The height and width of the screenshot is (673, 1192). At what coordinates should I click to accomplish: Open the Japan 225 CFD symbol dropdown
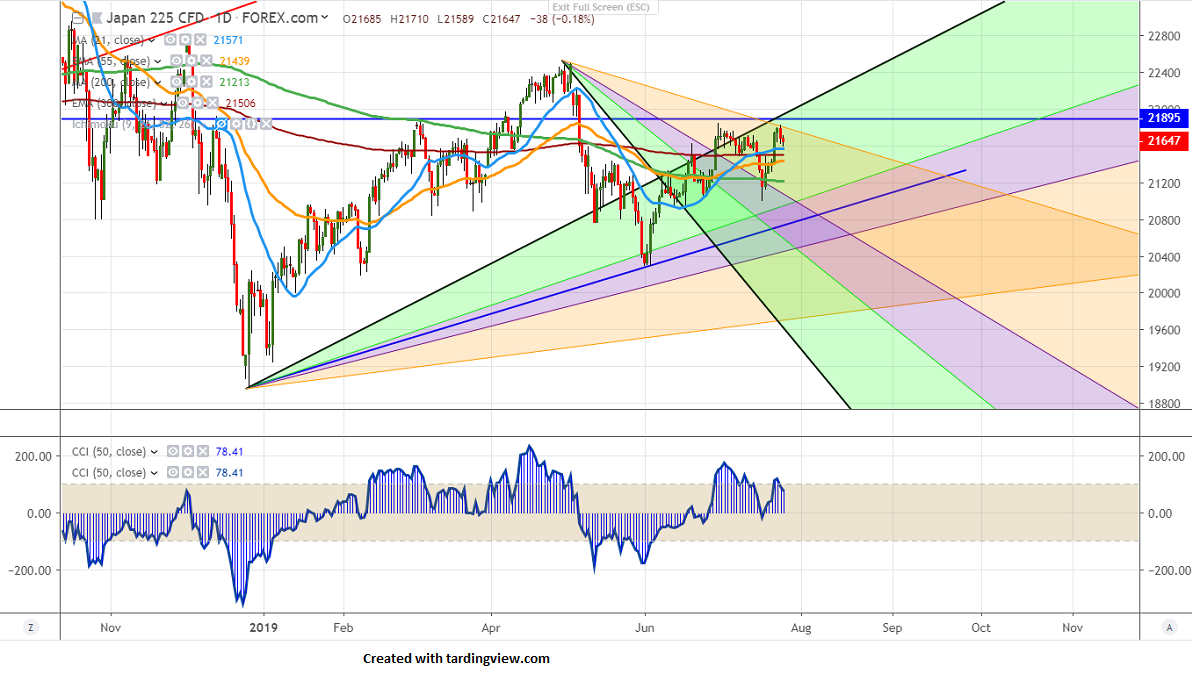click(x=325, y=17)
